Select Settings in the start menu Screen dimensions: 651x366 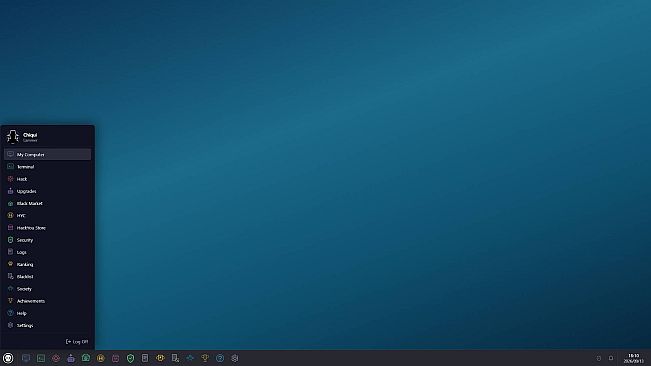[47, 325]
